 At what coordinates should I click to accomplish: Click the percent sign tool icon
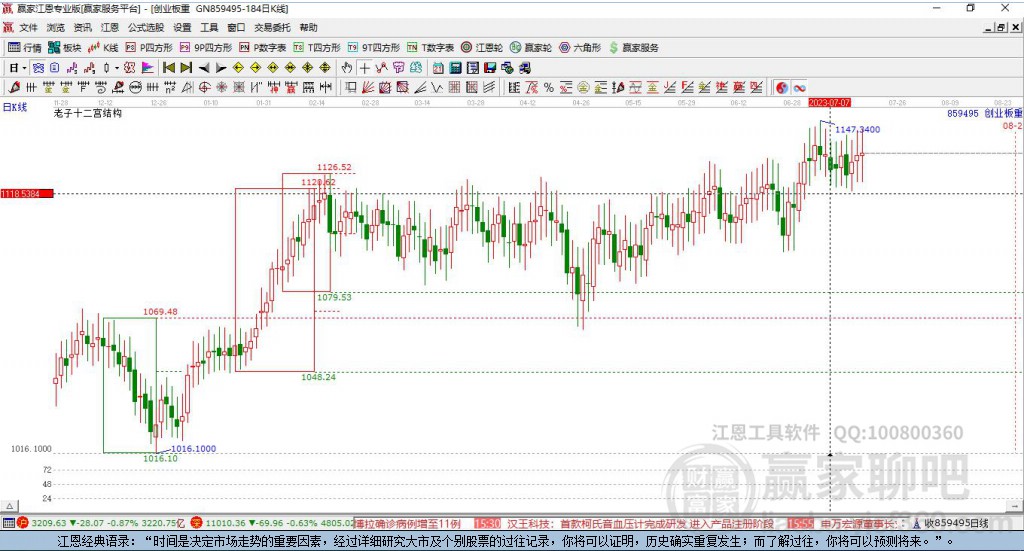click(x=549, y=87)
